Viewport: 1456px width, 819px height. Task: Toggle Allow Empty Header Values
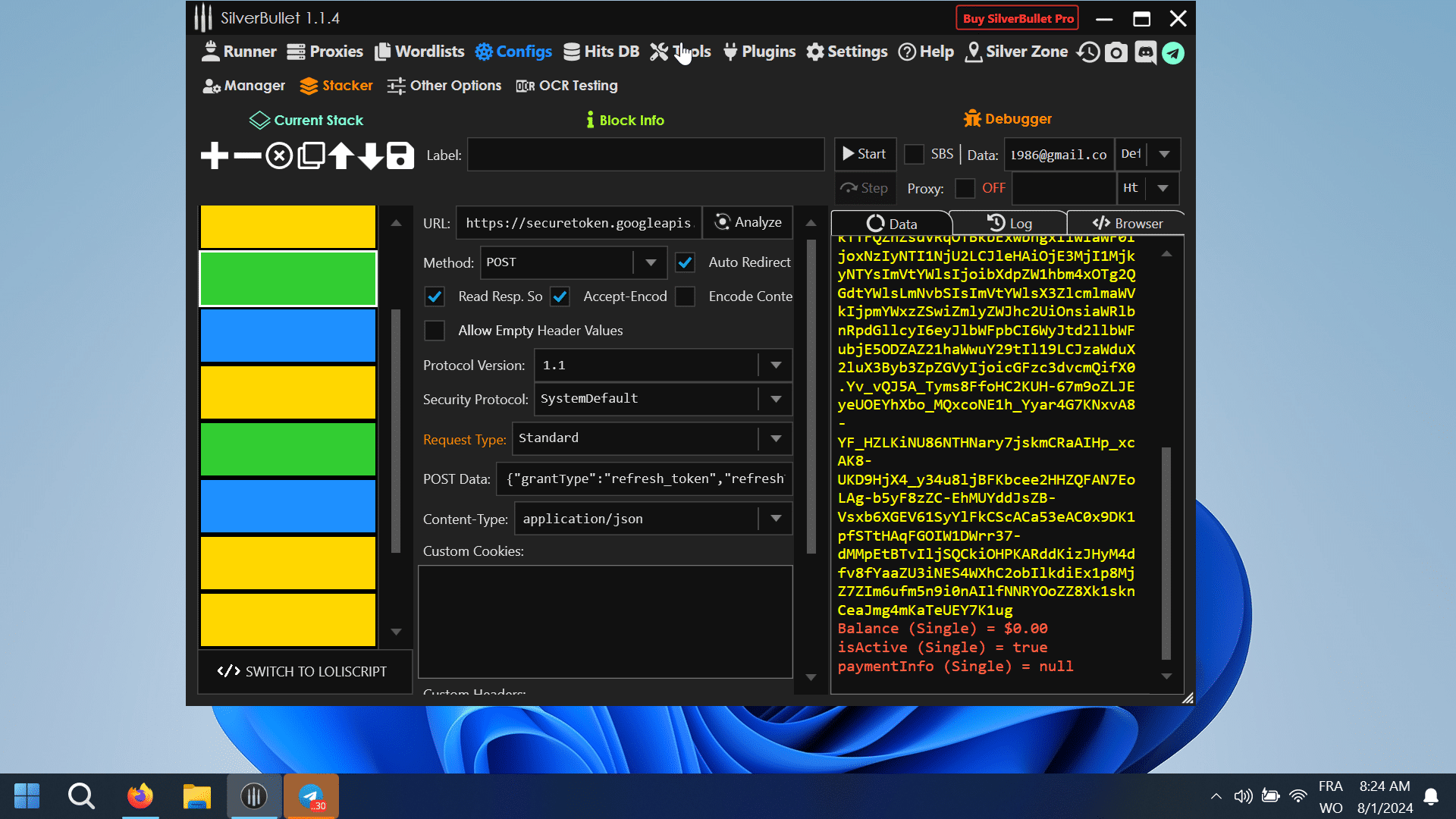coord(434,330)
